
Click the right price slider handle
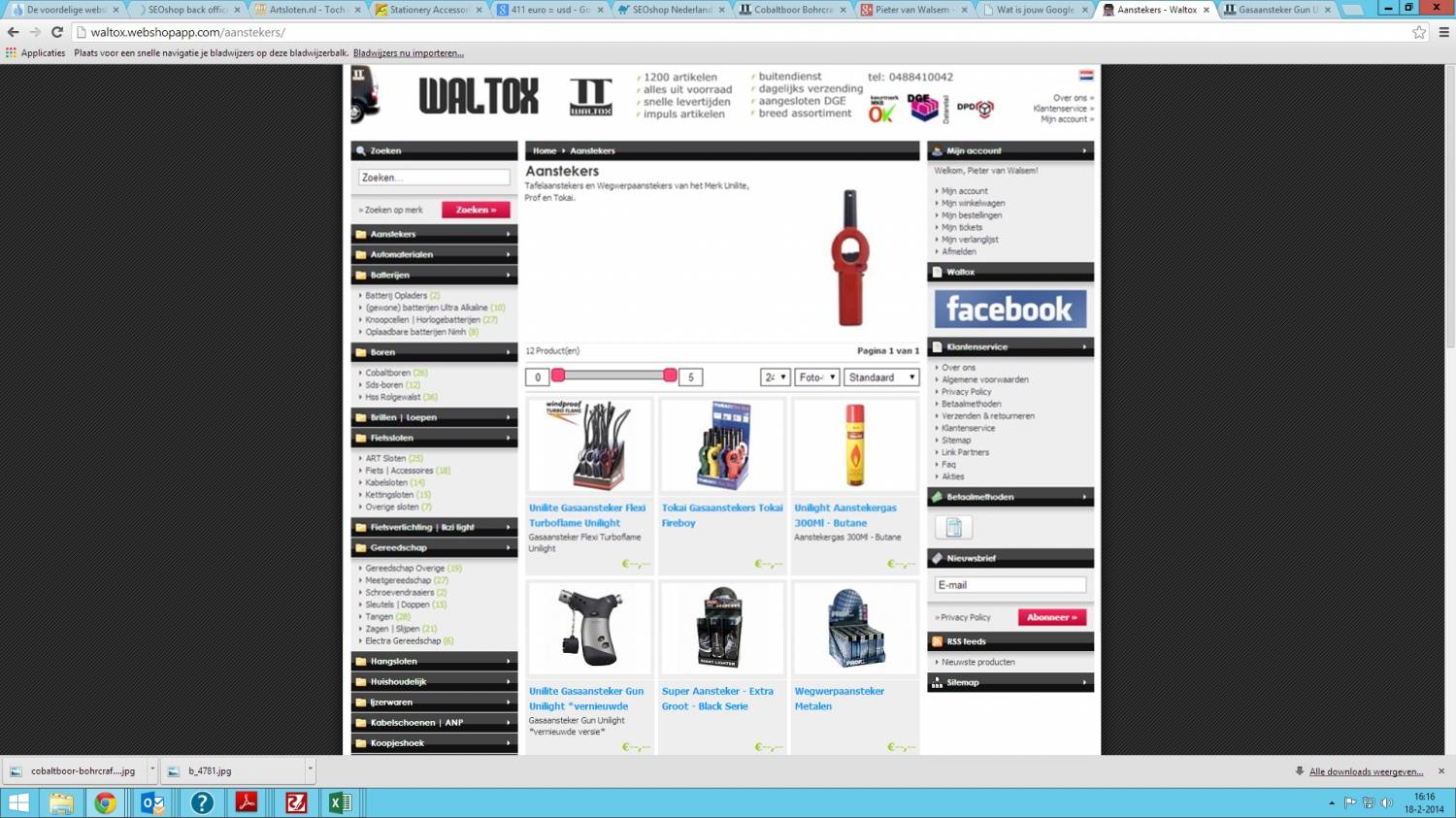click(x=670, y=376)
